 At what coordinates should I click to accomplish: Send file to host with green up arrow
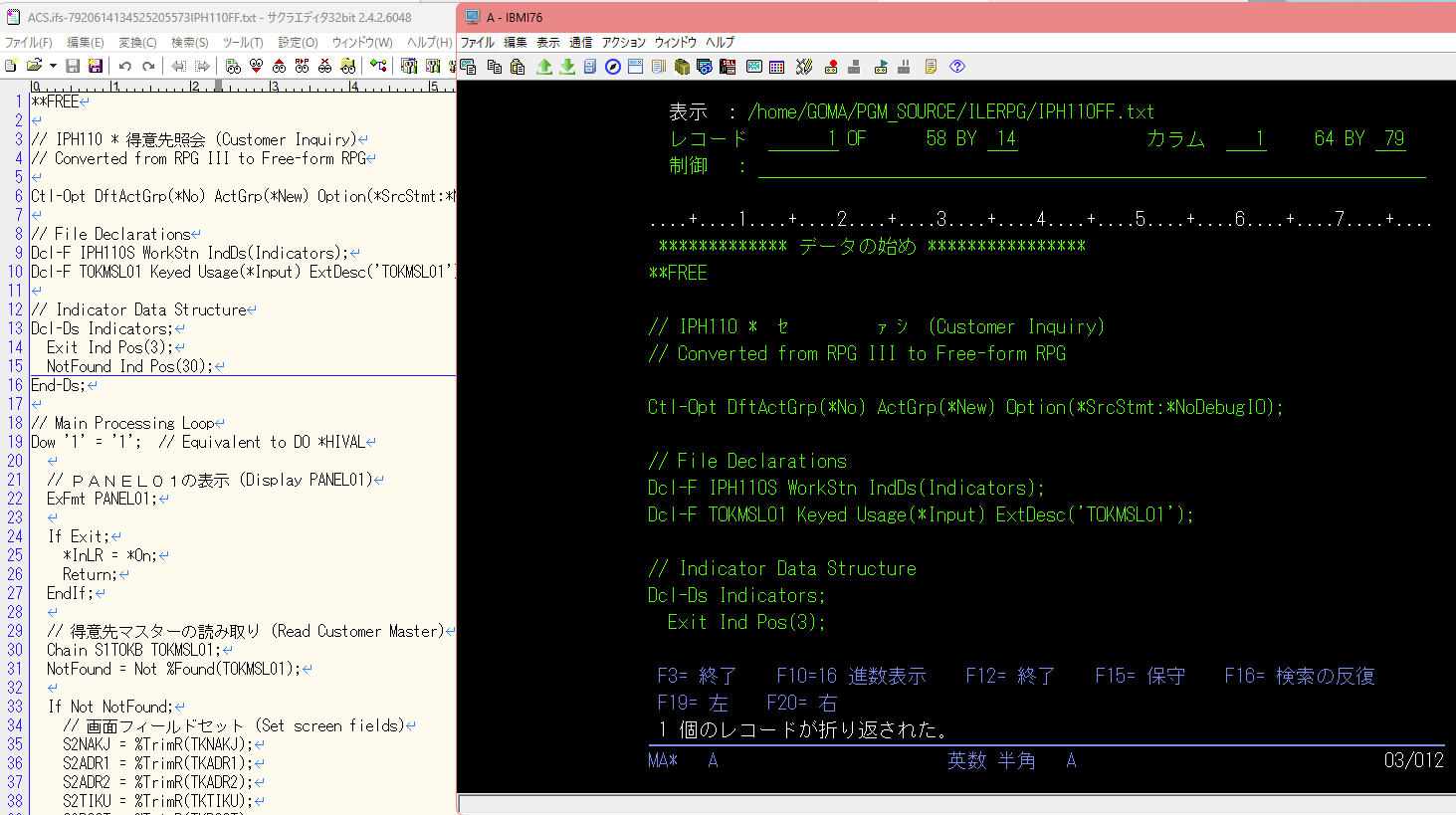coord(544,67)
